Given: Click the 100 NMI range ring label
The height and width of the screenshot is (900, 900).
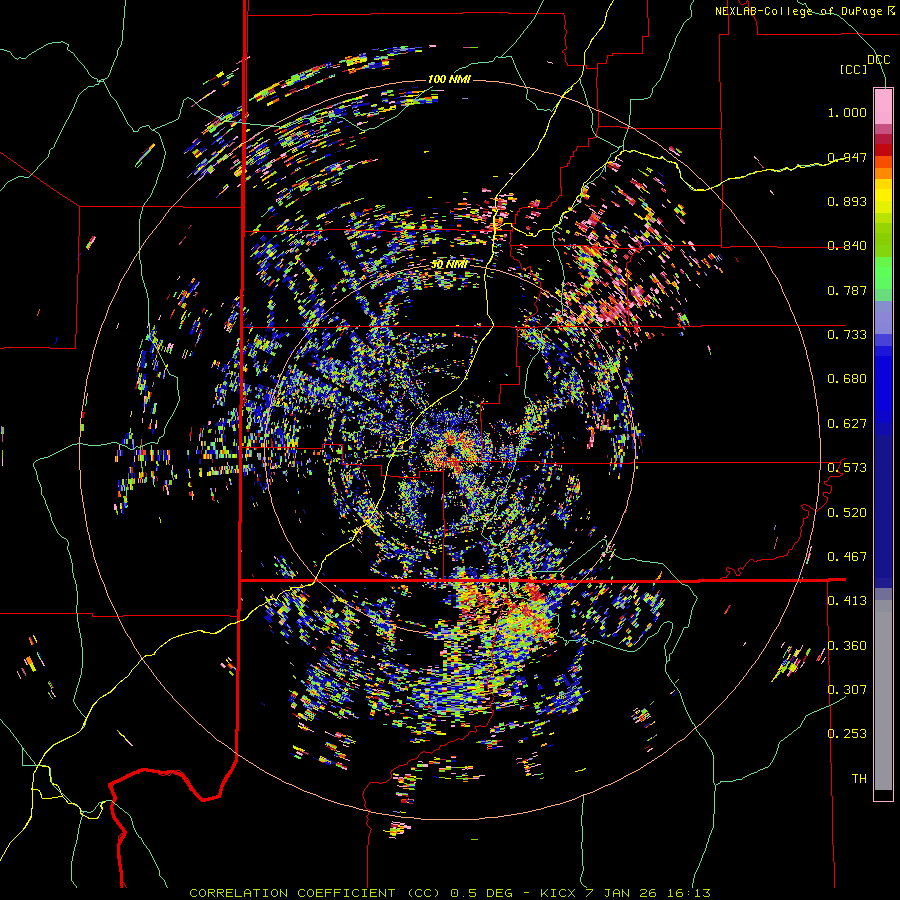Looking at the screenshot, I should point(449,79).
